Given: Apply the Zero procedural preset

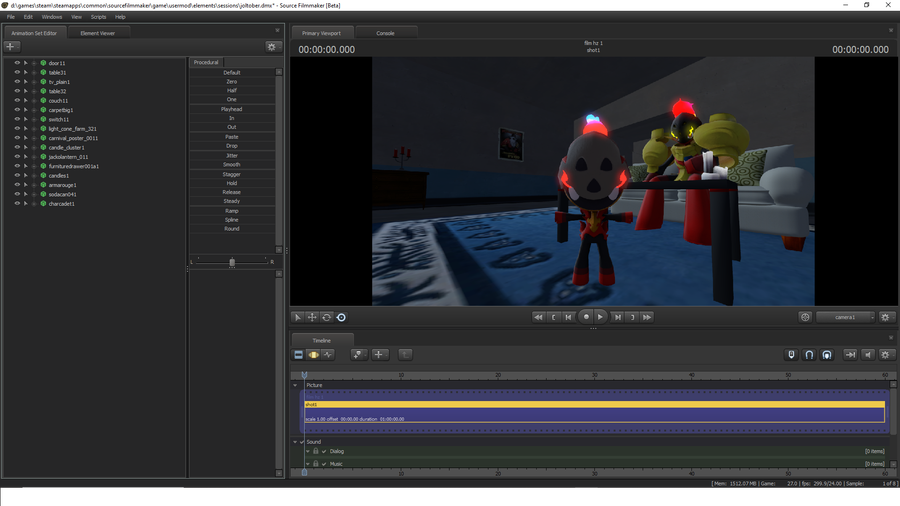Looking at the screenshot, I should 232,81.
